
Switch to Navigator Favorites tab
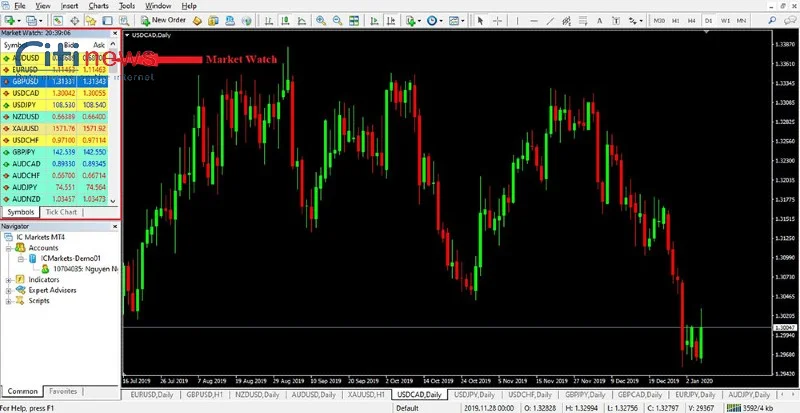[63, 391]
